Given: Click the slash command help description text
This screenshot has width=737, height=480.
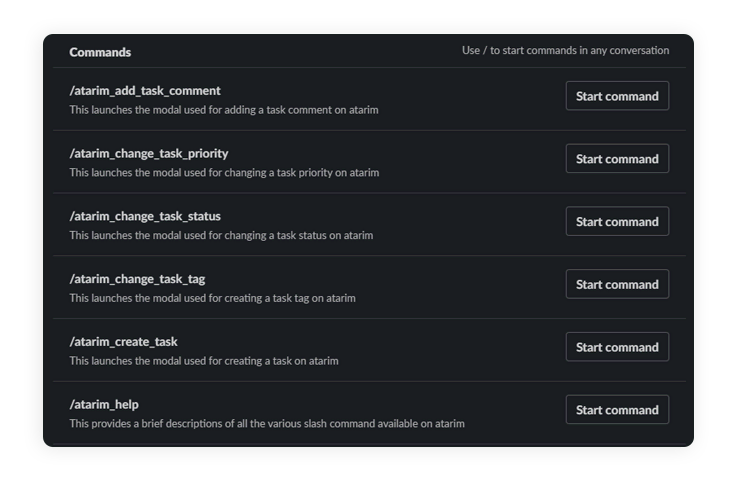Looking at the screenshot, I should click(x=267, y=424).
